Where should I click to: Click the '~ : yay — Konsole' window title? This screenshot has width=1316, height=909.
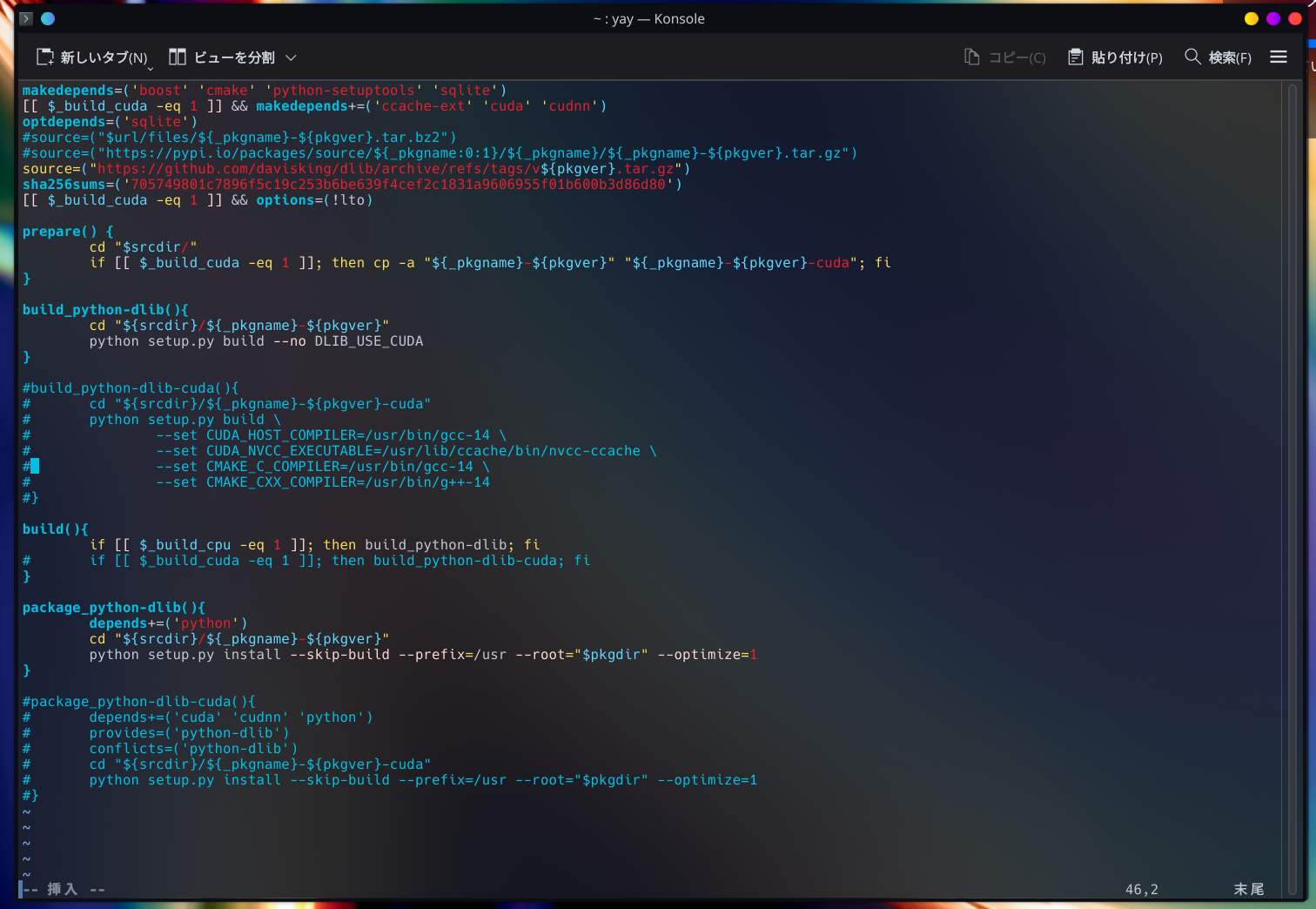(649, 18)
